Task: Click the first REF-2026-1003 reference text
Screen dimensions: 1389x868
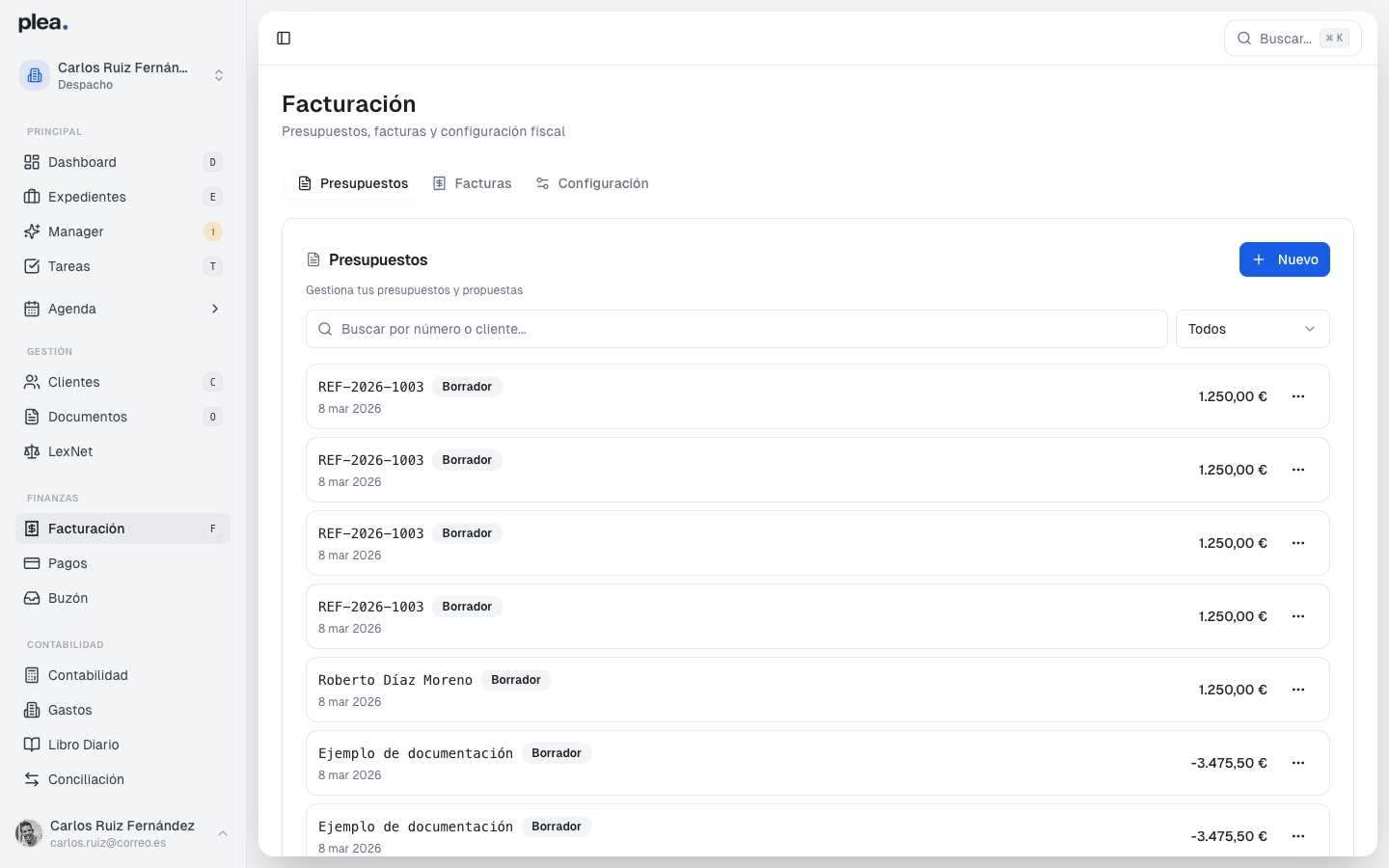Action: pyautogui.click(x=371, y=387)
